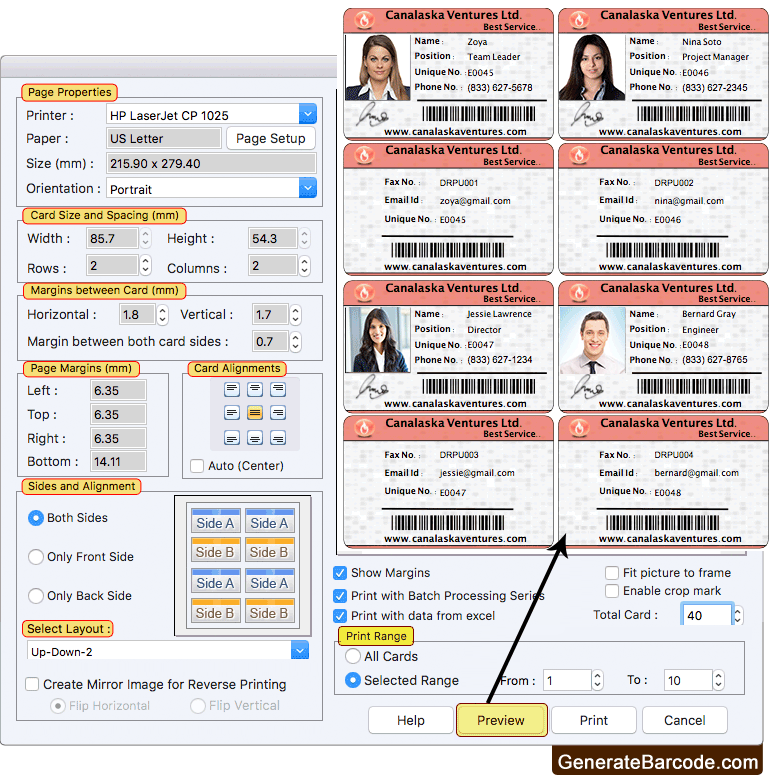Click the card Width stepper
The image size is (776, 775).
145,238
